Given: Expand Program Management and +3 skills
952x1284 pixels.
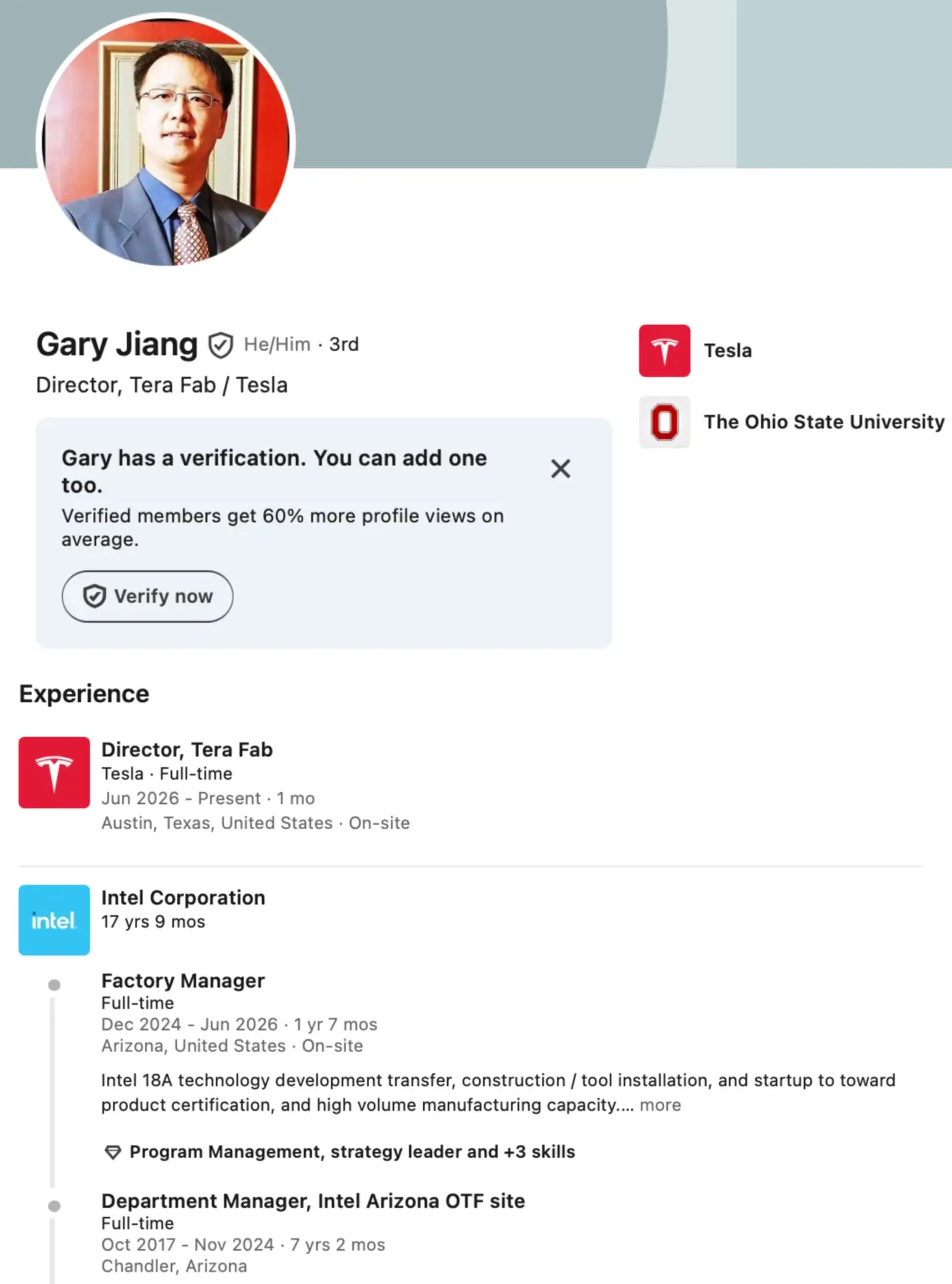Looking at the screenshot, I should 352,1152.
